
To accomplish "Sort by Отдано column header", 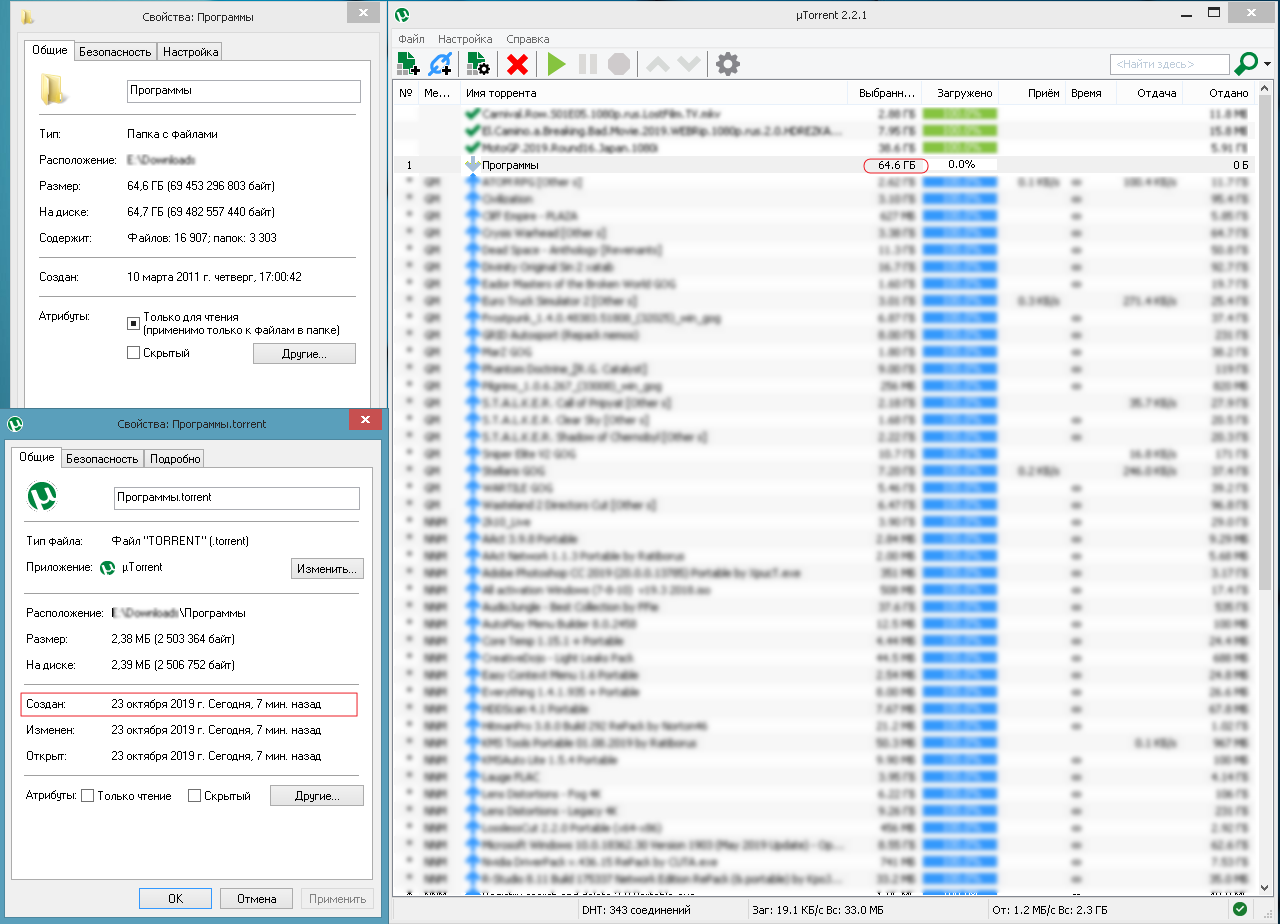I will click(1219, 93).
